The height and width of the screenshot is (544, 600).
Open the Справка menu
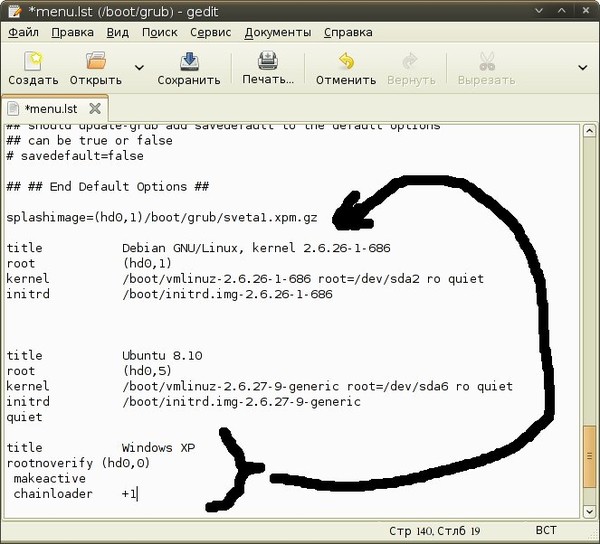(x=348, y=33)
